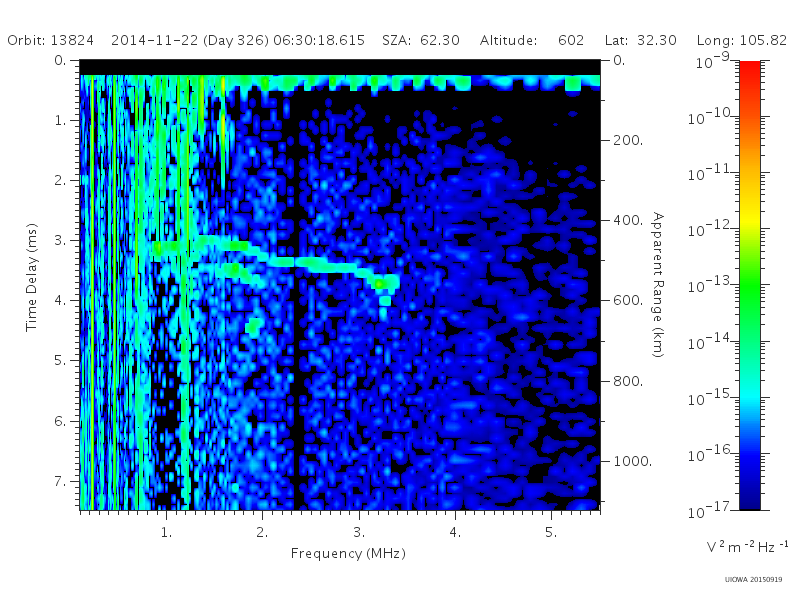
Task: Click the red top of the colorbar
Action: click(x=749, y=71)
